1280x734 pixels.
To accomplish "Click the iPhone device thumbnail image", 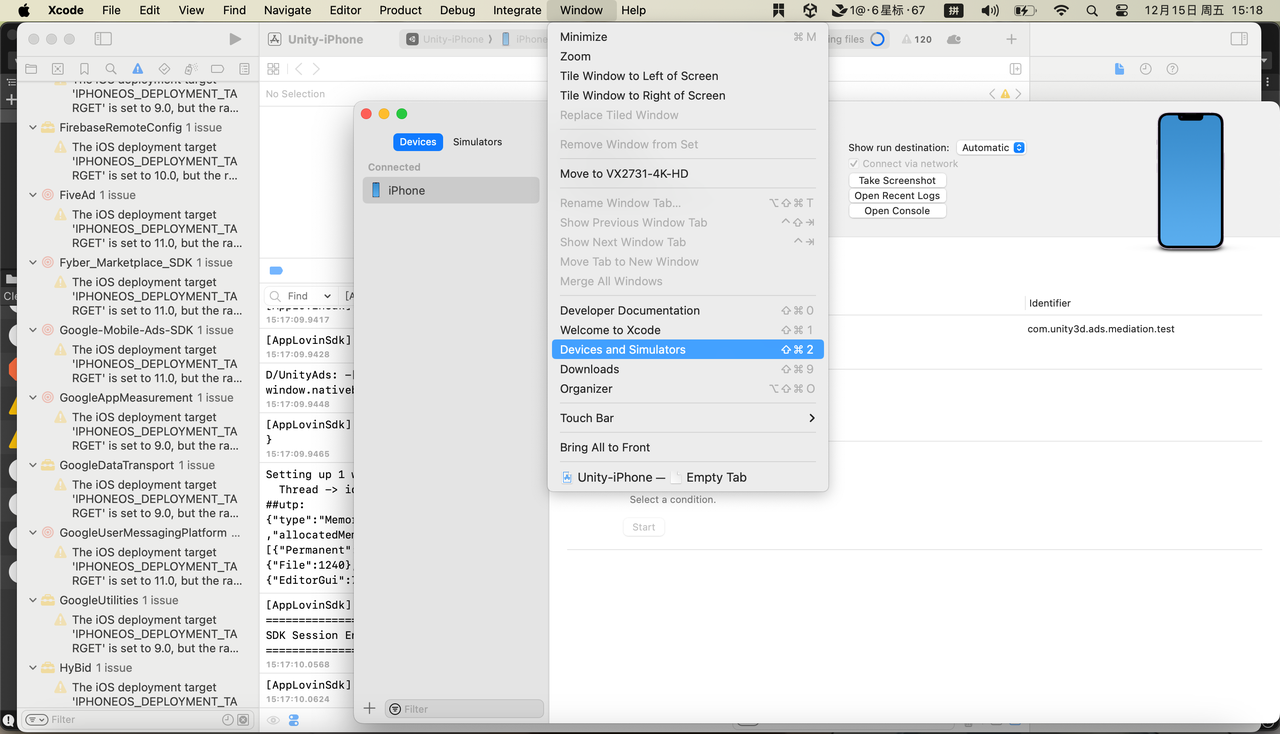I will 1190,181.
